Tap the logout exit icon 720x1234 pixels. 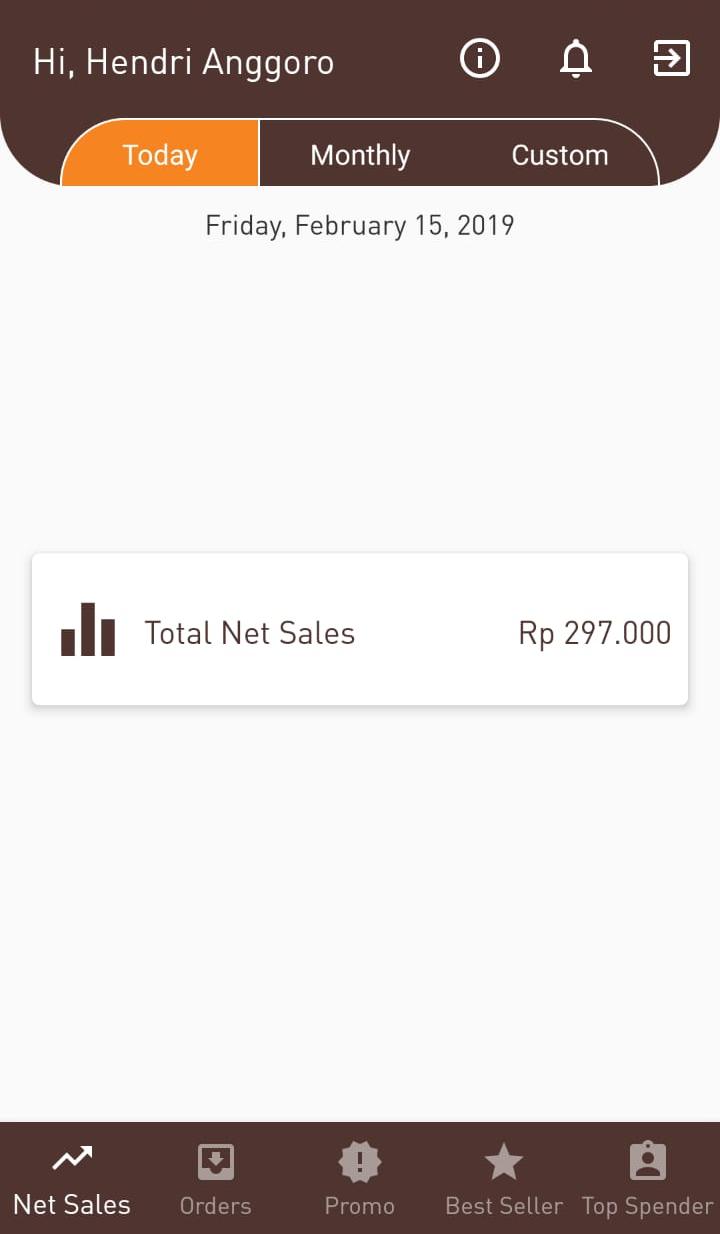click(671, 59)
